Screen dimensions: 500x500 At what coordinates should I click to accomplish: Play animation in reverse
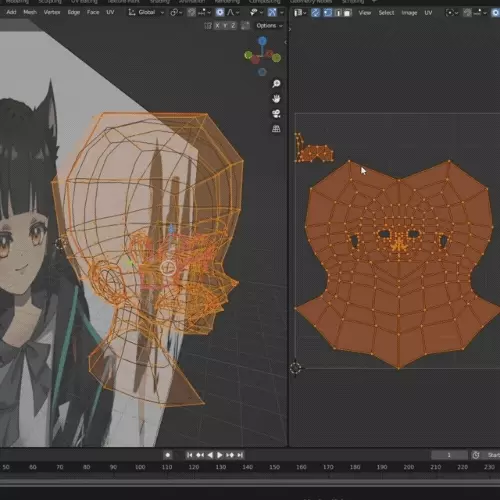point(210,455)
